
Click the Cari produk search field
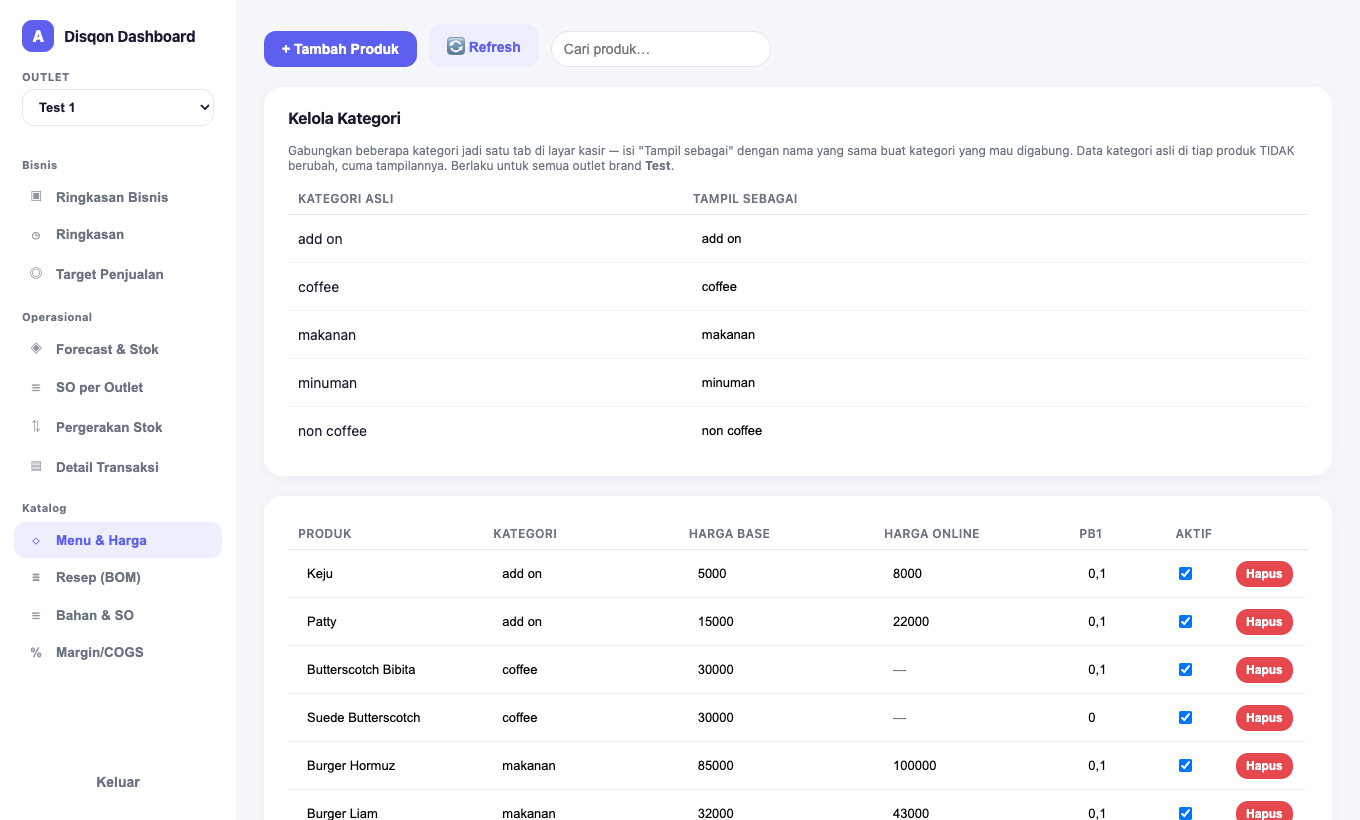pos(661,49)
